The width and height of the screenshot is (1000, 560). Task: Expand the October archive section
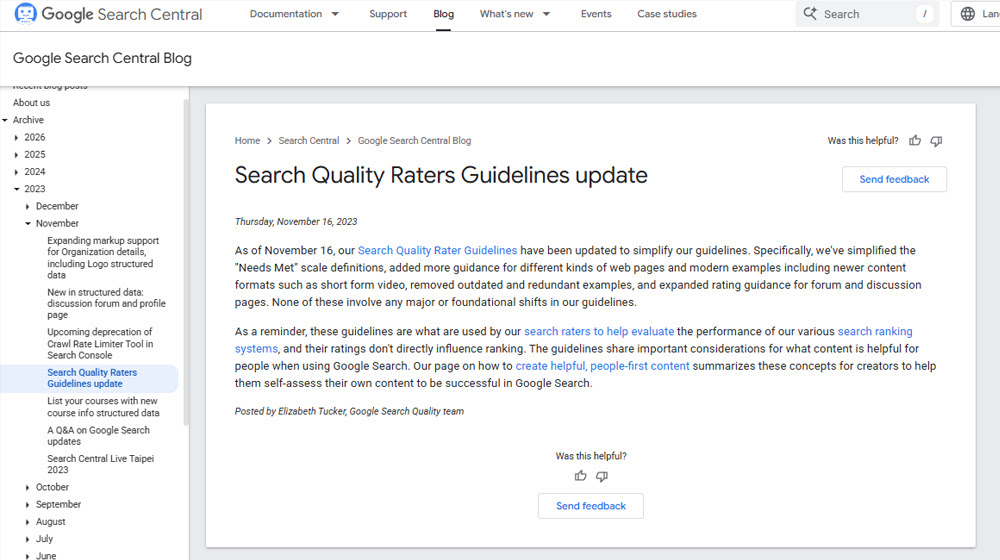pos(28,487)
